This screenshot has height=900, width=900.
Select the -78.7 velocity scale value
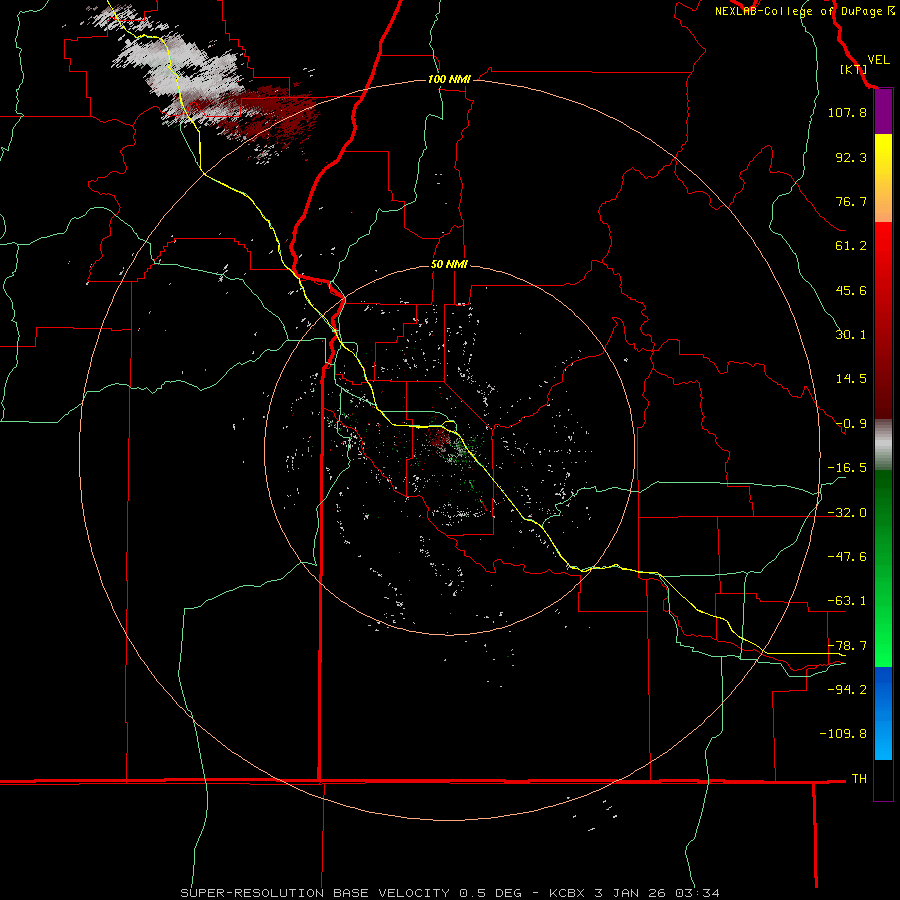click(847, 646)
